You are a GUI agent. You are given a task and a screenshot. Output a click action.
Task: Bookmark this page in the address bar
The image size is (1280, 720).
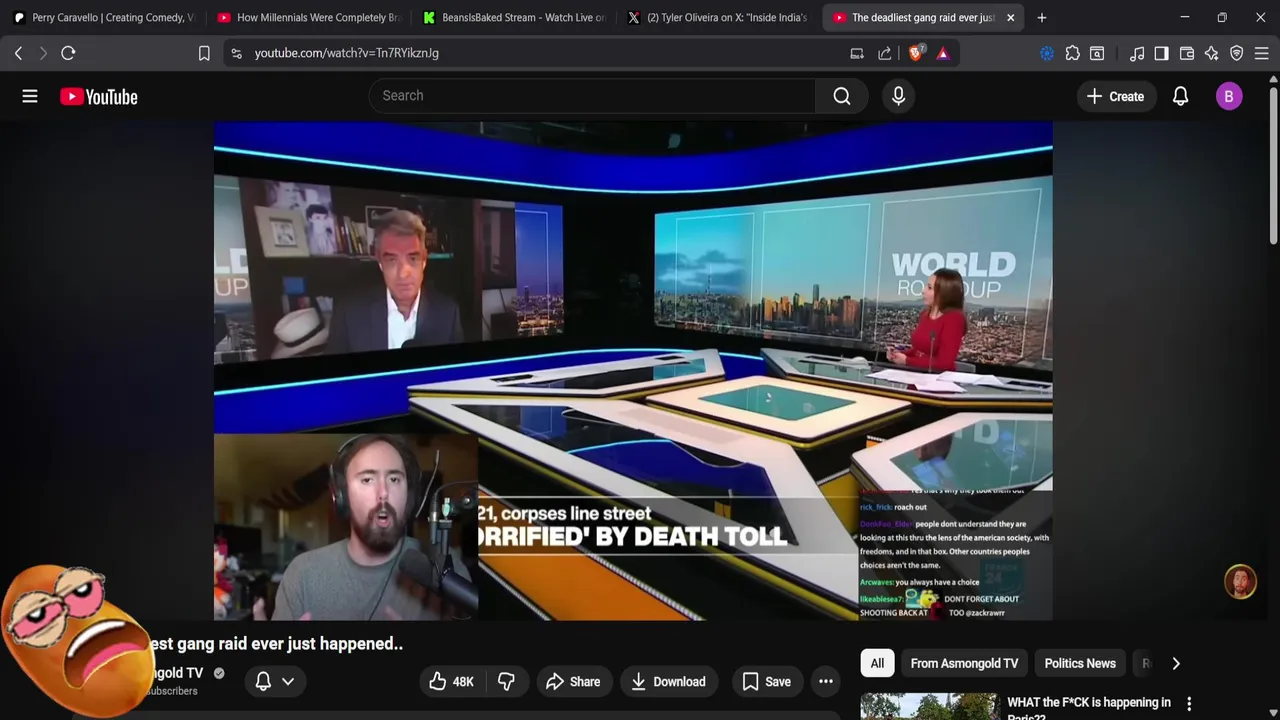tap(204, 53)
